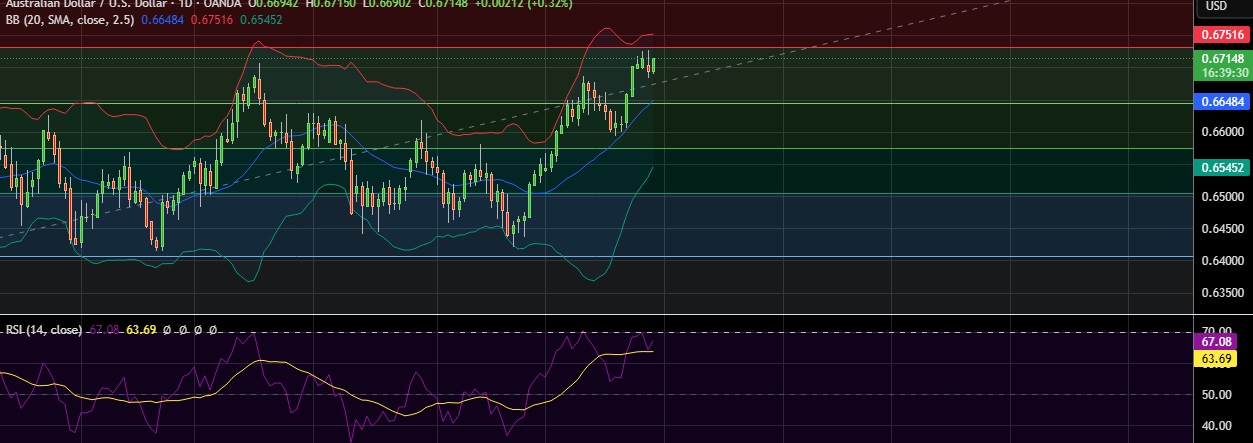
Task: Click the 0.66000 price axis tick
Action: click(1222, 132)
